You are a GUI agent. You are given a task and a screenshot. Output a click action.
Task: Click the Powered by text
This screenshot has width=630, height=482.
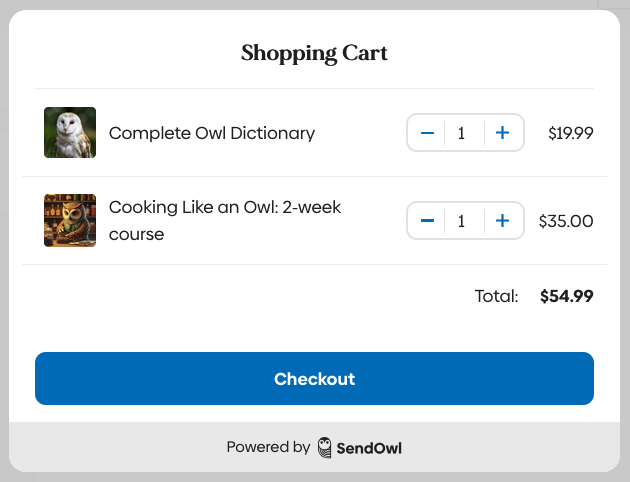pyautogui.click(x=268, y=448)
